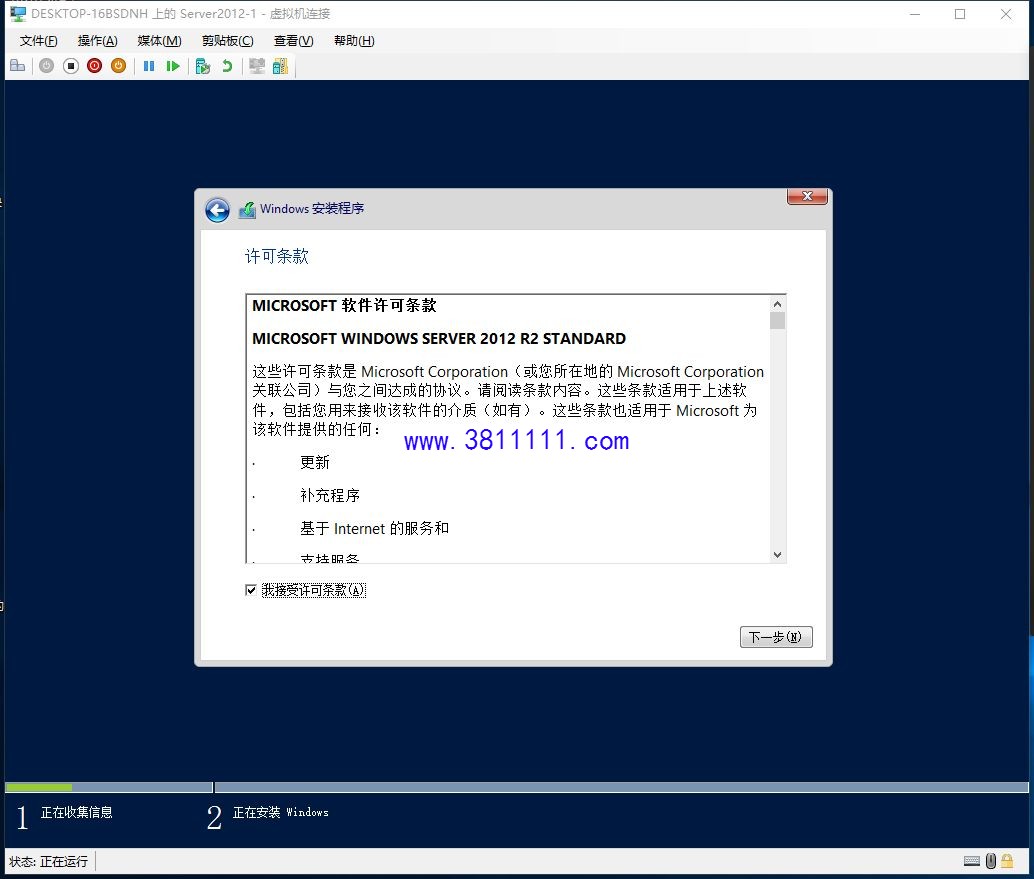Viewport: 1034px width, 879px height.
Task: Click the keyboard status icon
Action: (x=972, y=861)
